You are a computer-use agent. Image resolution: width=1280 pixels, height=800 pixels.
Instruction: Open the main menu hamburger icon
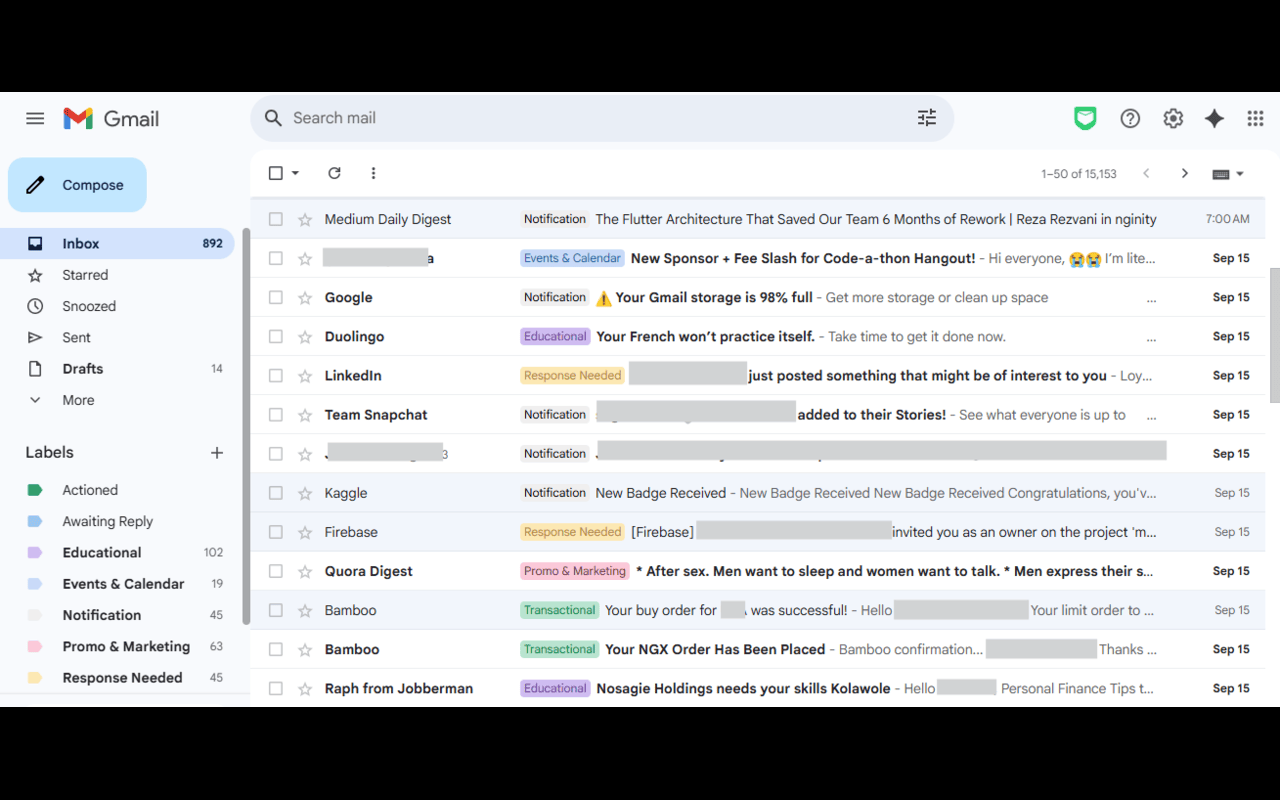pos(35,118)
